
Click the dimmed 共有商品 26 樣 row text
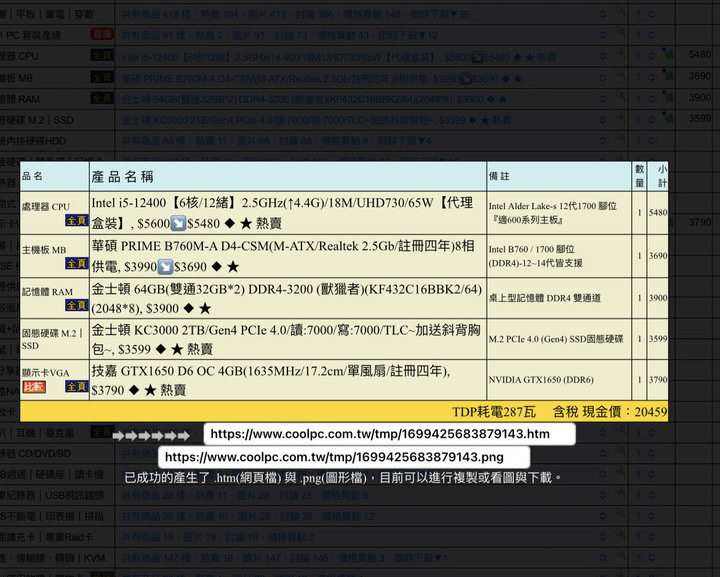click(248, 516)
